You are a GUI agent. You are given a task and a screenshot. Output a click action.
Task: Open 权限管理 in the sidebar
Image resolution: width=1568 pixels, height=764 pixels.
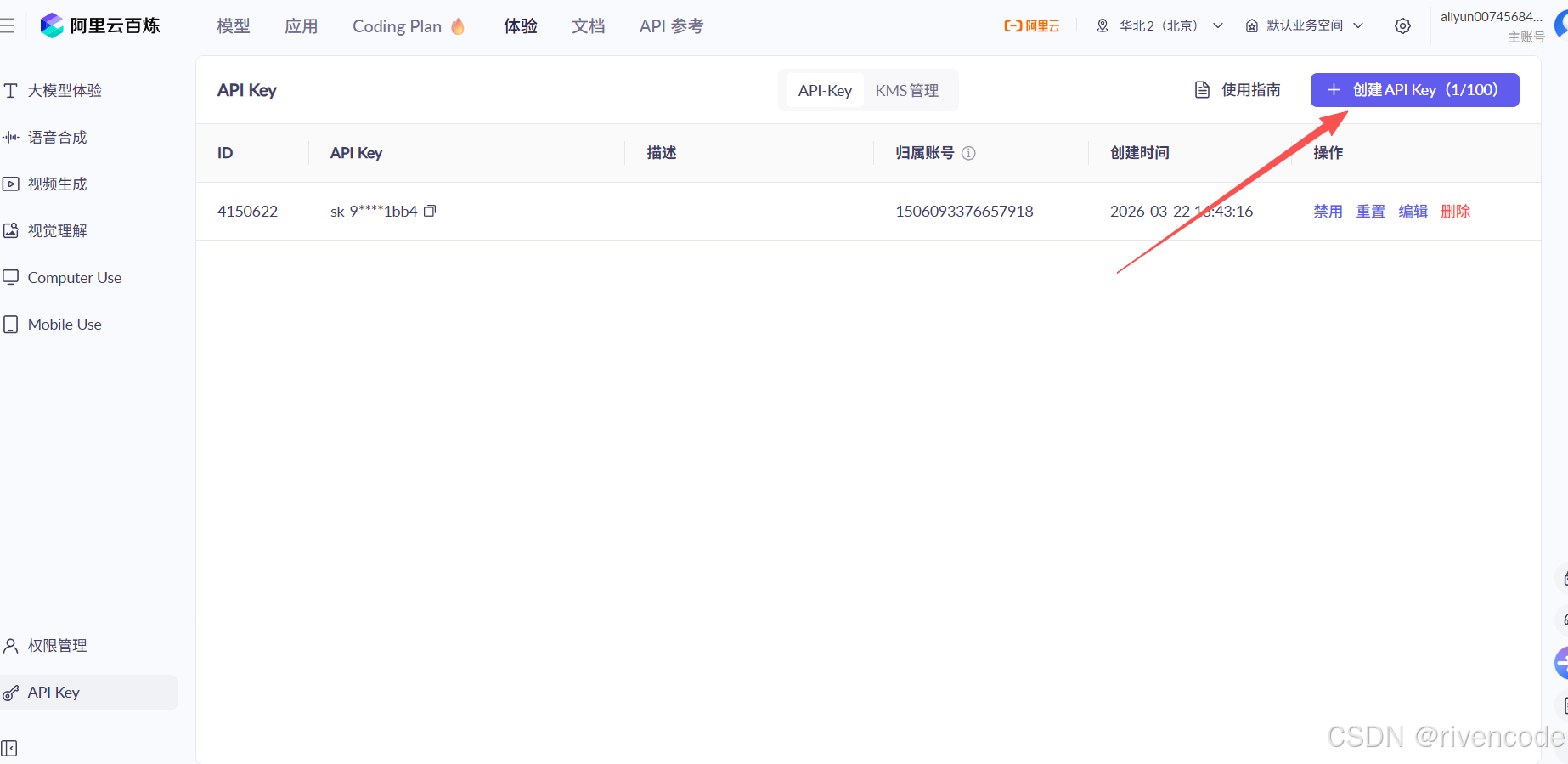(x=46, y=645)
